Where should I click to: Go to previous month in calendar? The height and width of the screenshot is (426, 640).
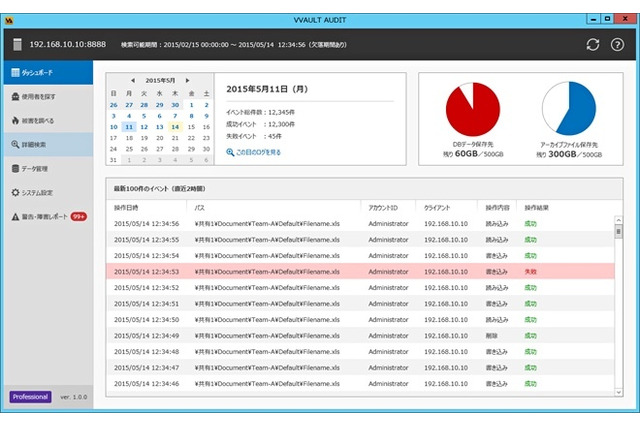132,80
